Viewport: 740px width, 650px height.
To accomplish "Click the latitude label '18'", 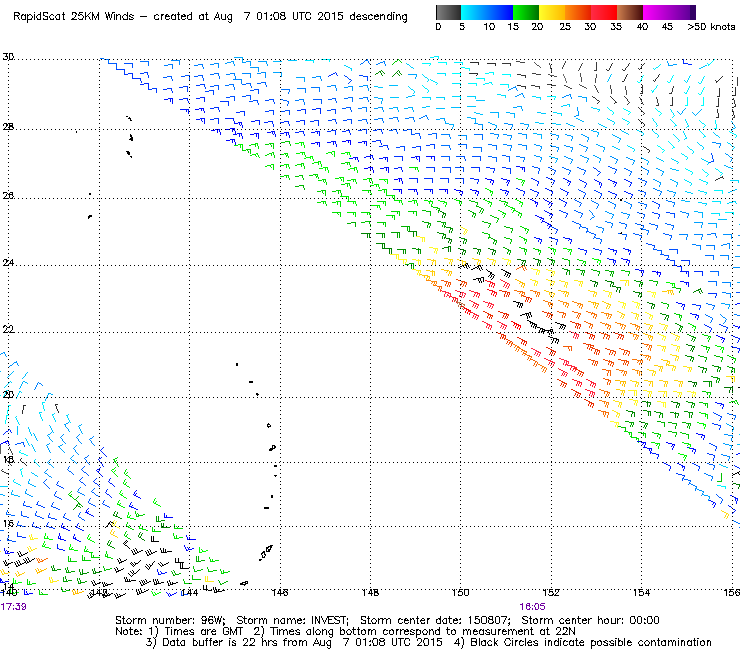I will pos(8,459).
